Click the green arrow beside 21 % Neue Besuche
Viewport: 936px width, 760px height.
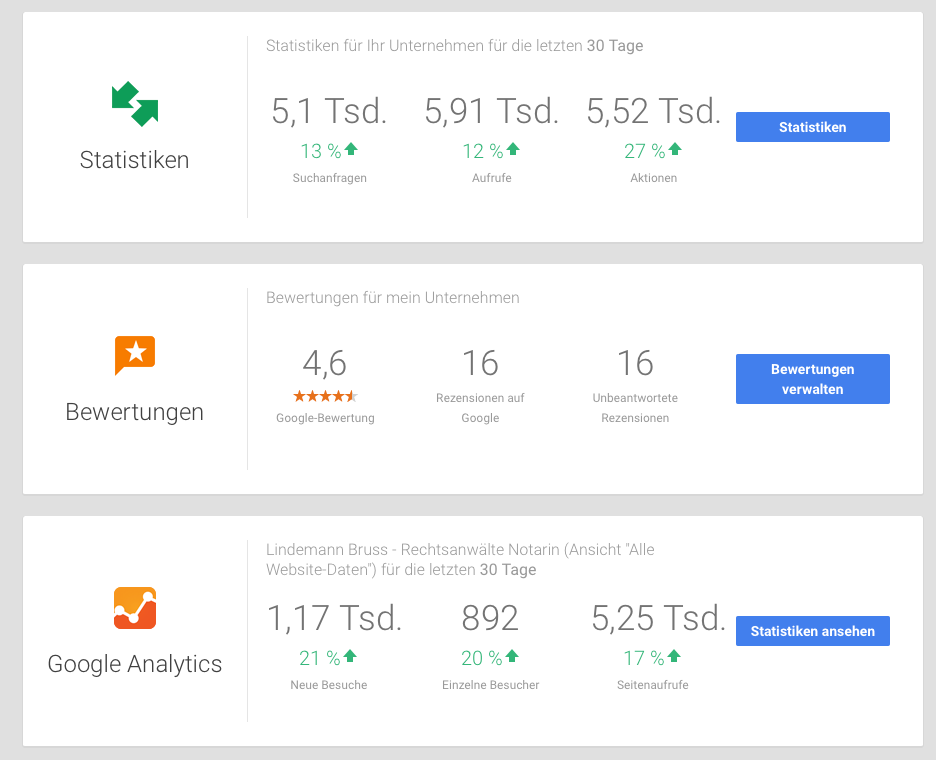pyautogui.click(x=350, y=657)
